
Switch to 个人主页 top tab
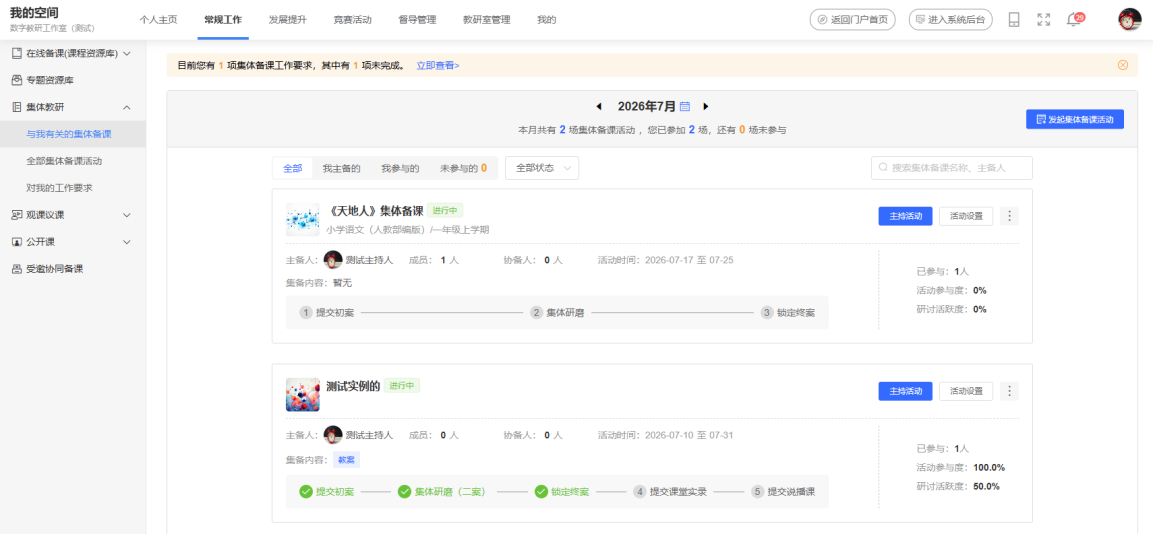pyautogui.click(x=158, y=20)
